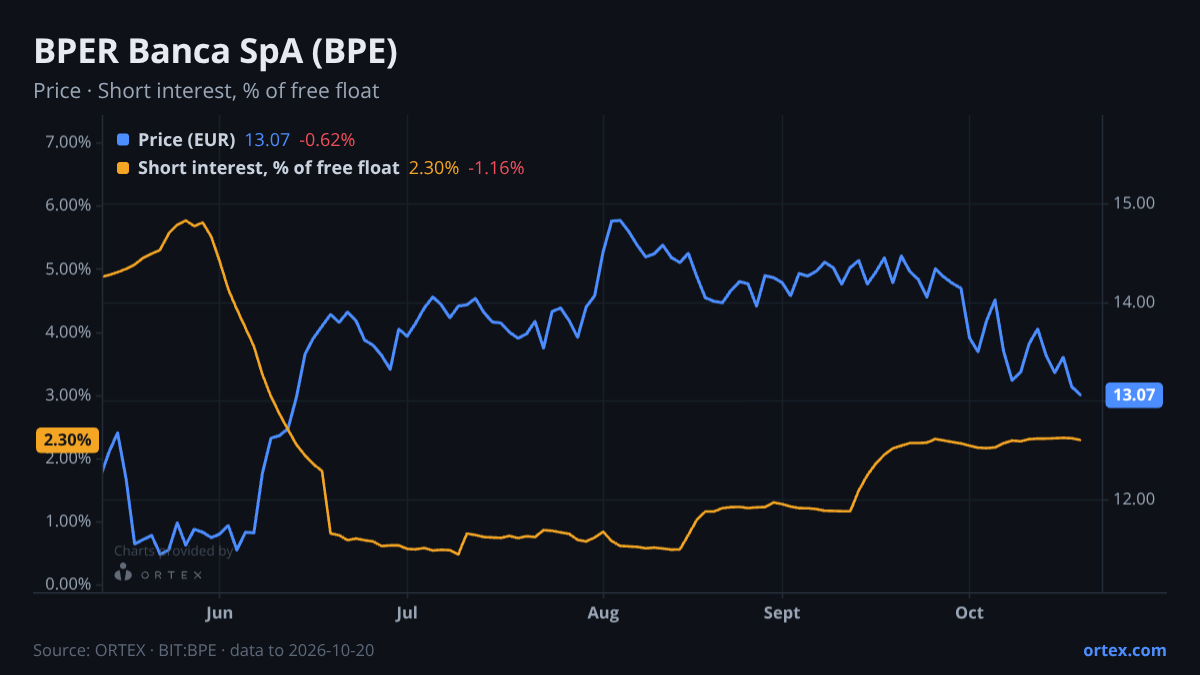Click the Jun x-axis label
This screenshot has width=1200, height=675.
(219, 613)
